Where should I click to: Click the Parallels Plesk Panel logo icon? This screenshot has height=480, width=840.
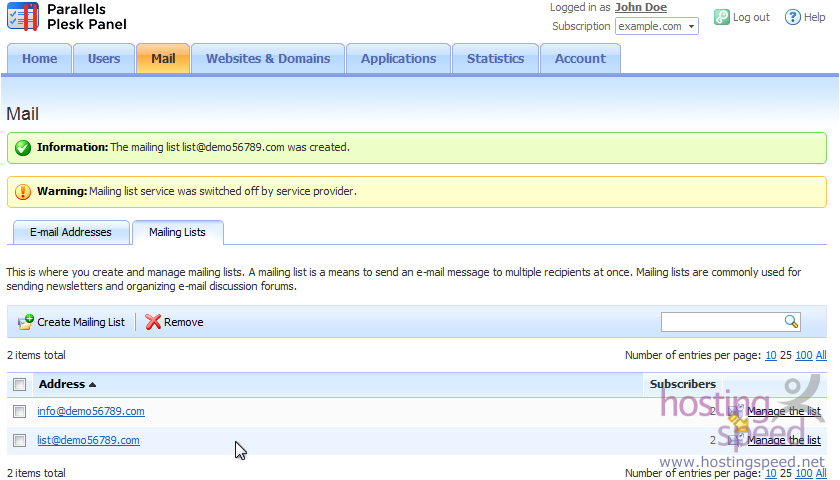(x=23, y=17)
